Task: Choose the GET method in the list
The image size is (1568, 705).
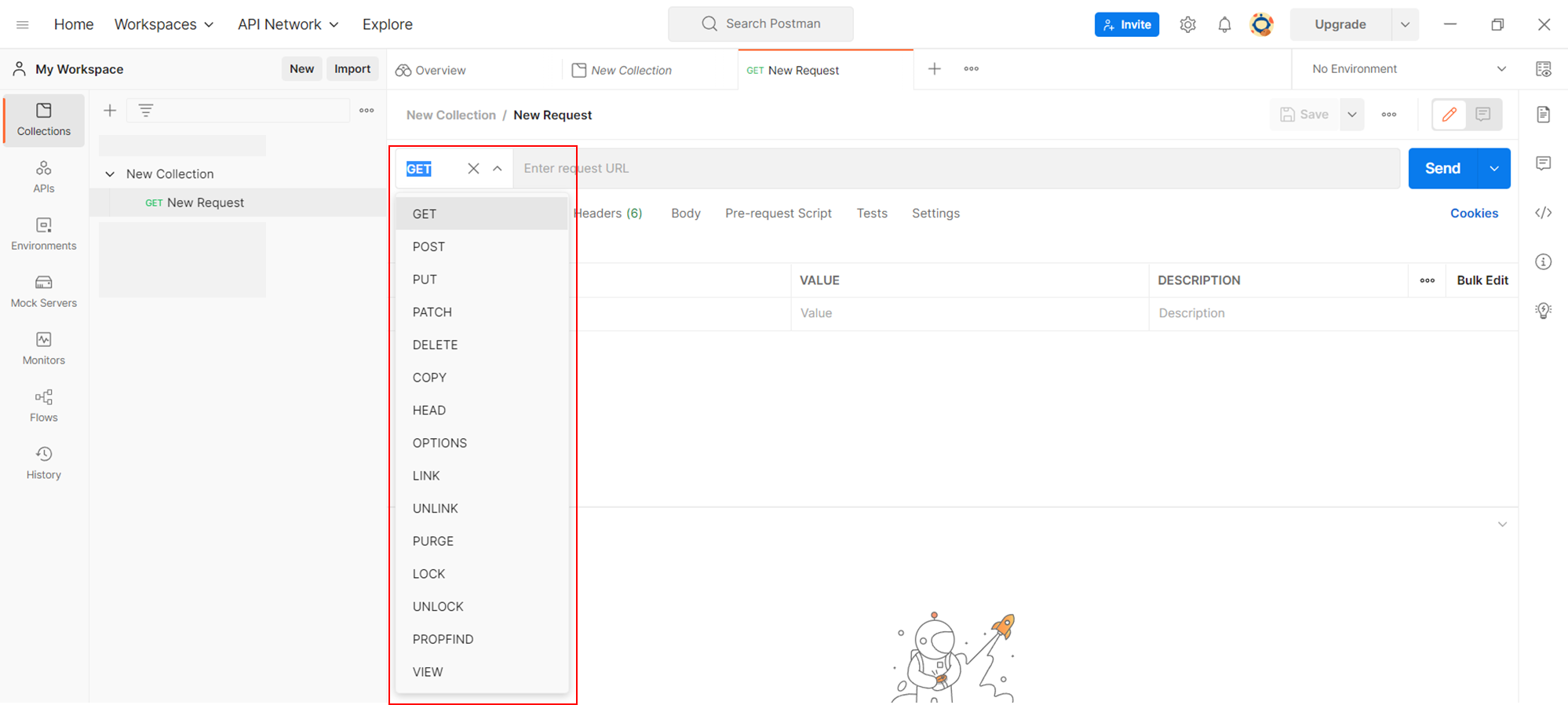Action: coord(482,214)
